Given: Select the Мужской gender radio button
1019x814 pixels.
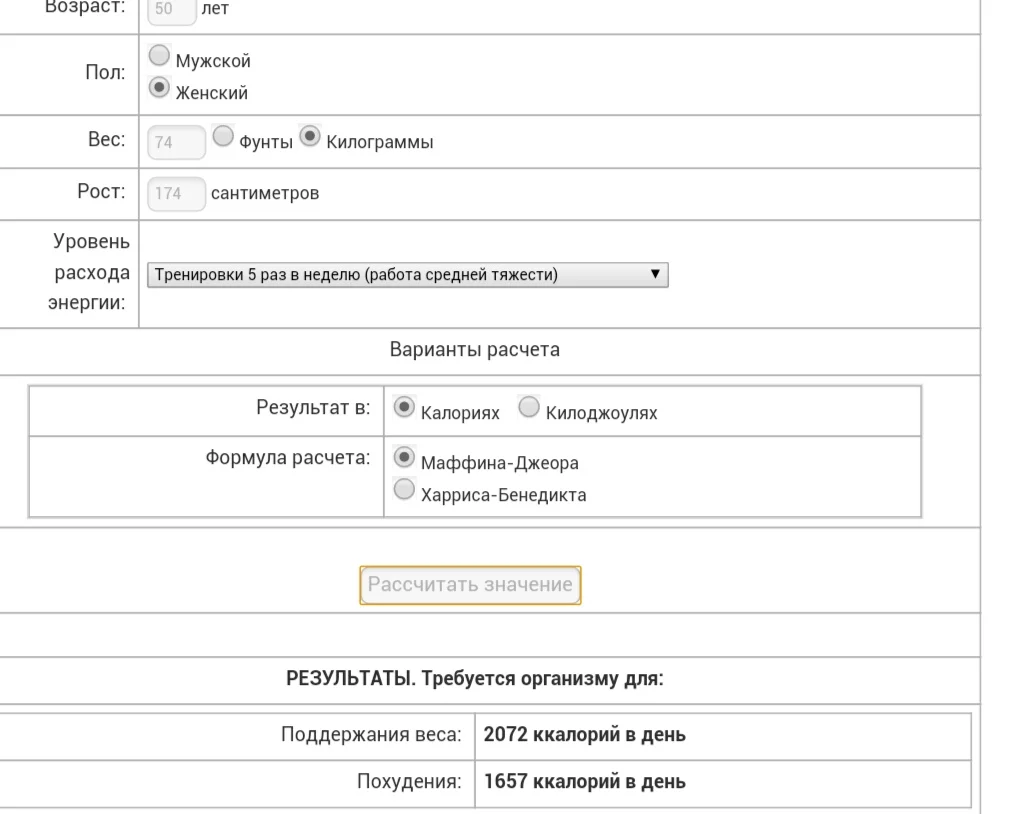Looking at the screenshot, I should (159, 57).
